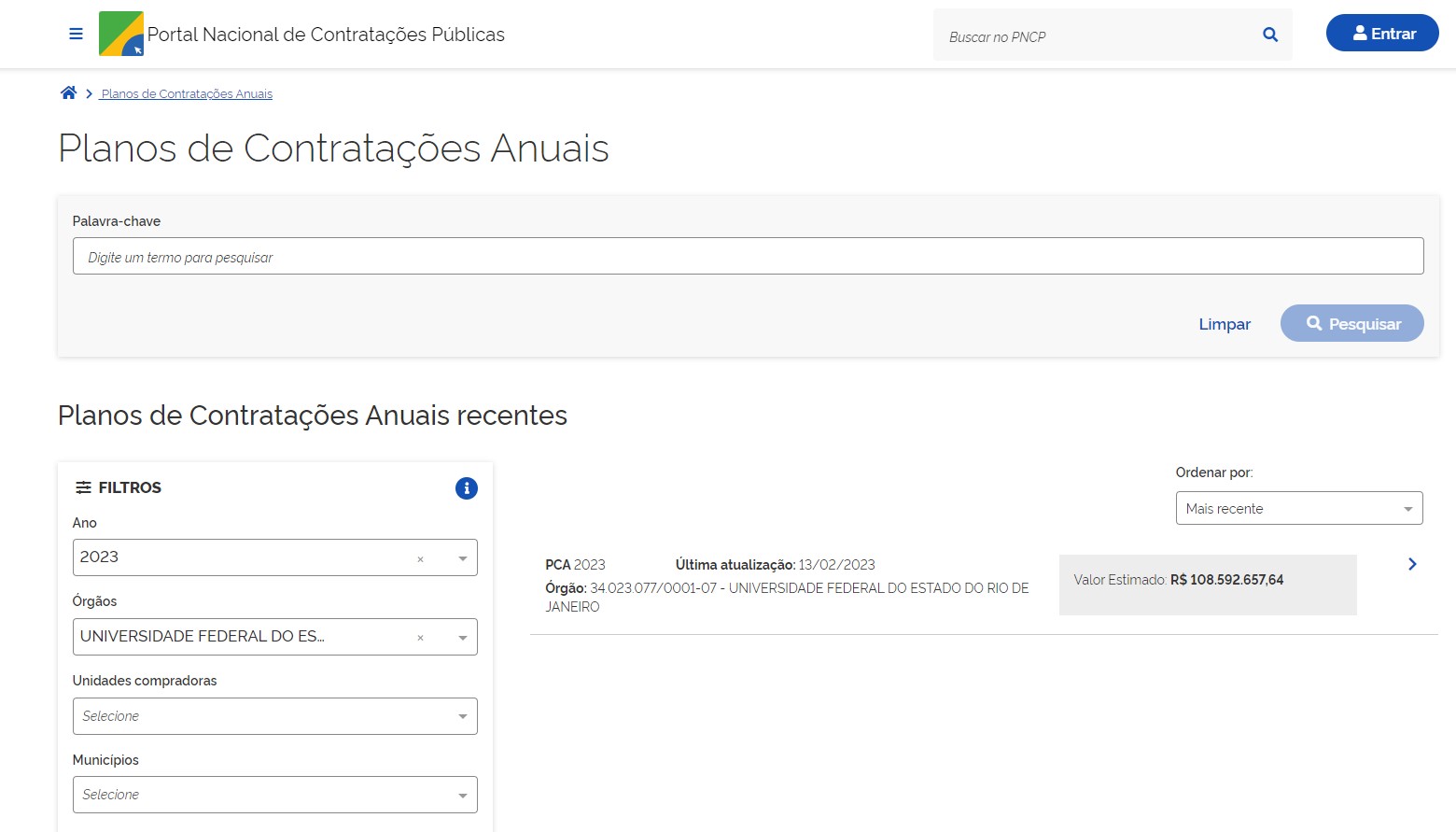
Task: Click the Limpar link
Action: click(x=1224, y=324)
